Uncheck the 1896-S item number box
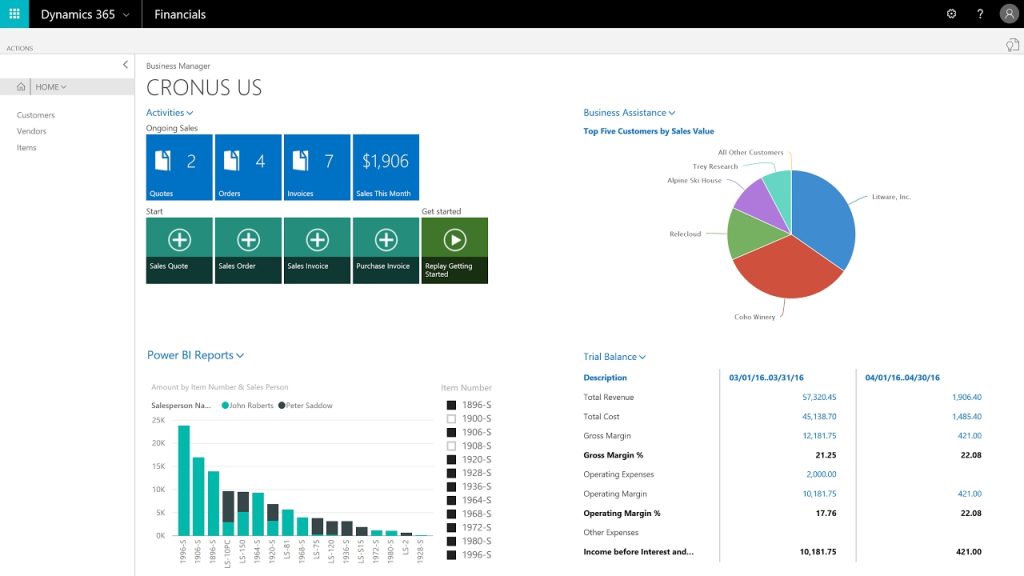 [451, 405]
